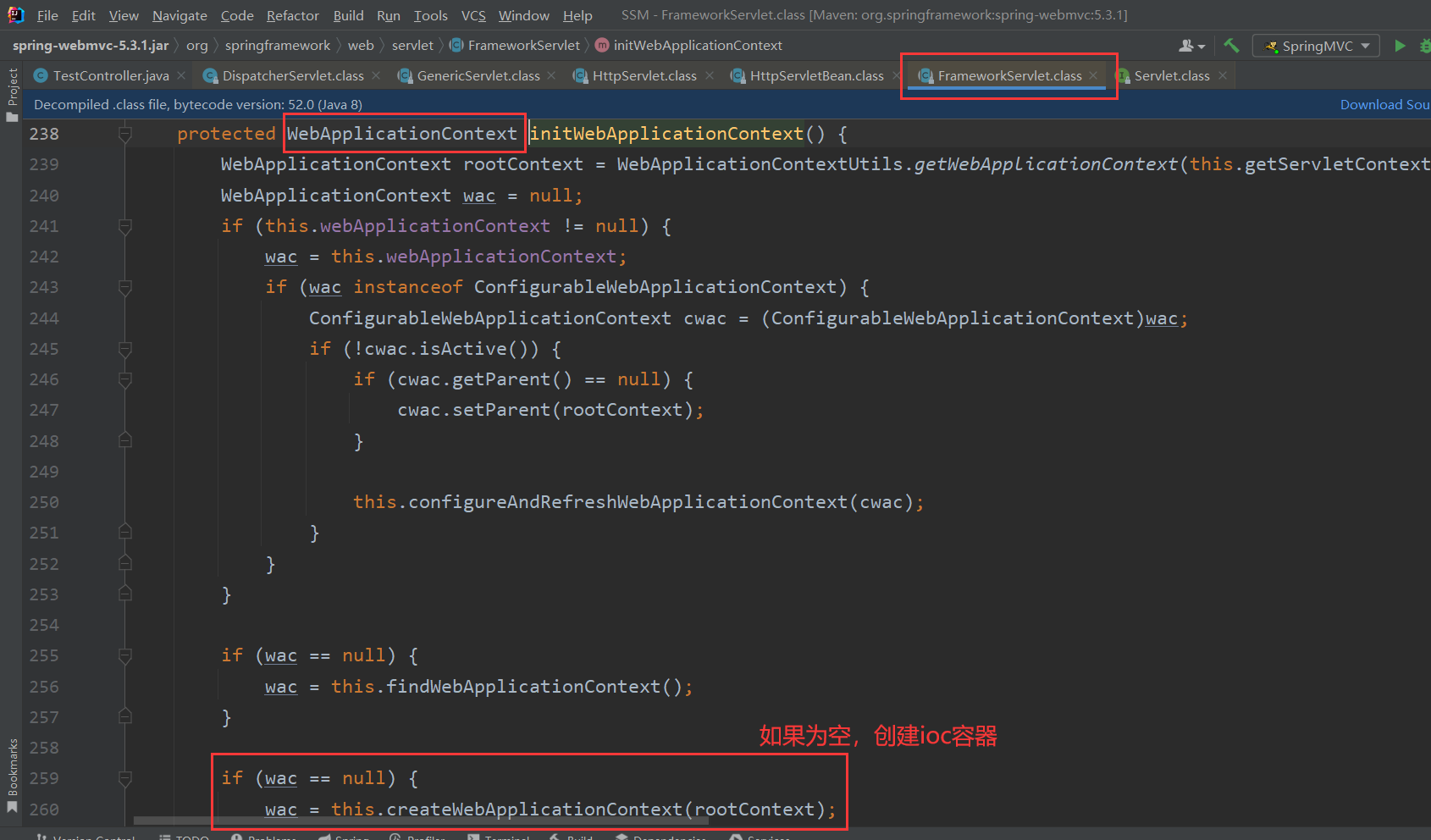This screenshot has height=840, width=1431.
Task: Open the VCS menu
Action: [473, 15]
